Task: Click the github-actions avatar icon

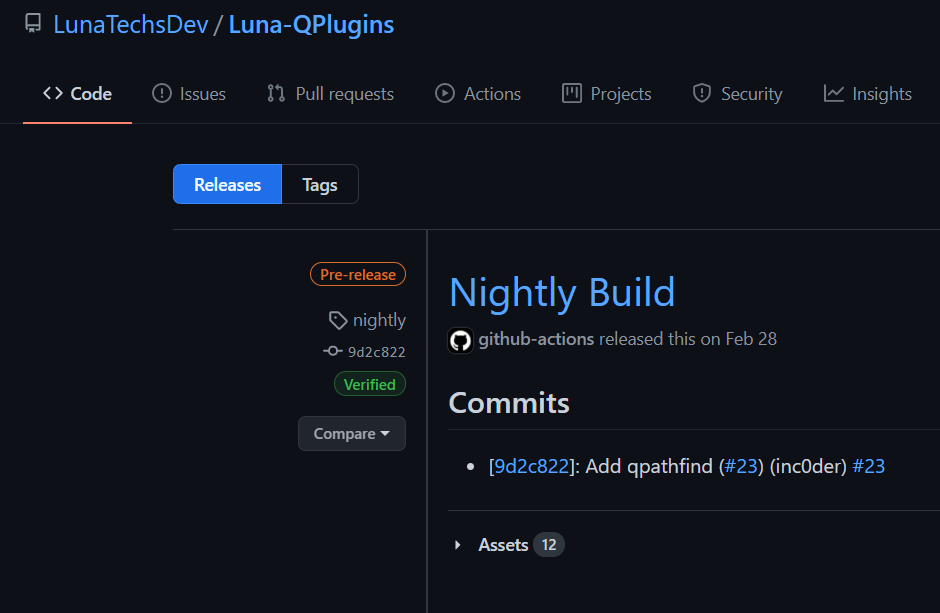Action: pyautogui.click(x=460, y=340)
